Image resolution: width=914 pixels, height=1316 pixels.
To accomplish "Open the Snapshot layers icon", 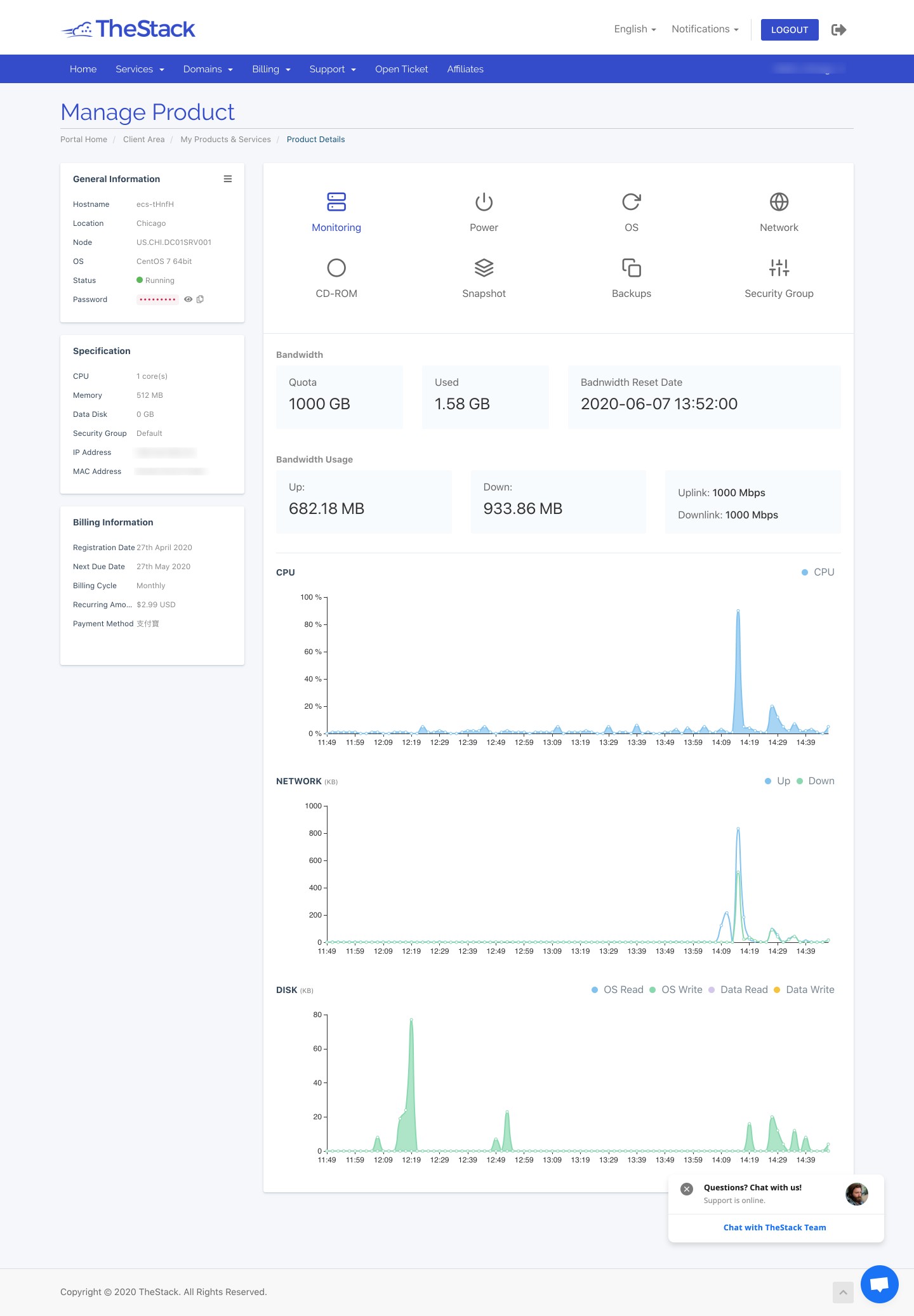I will point(484,268).
